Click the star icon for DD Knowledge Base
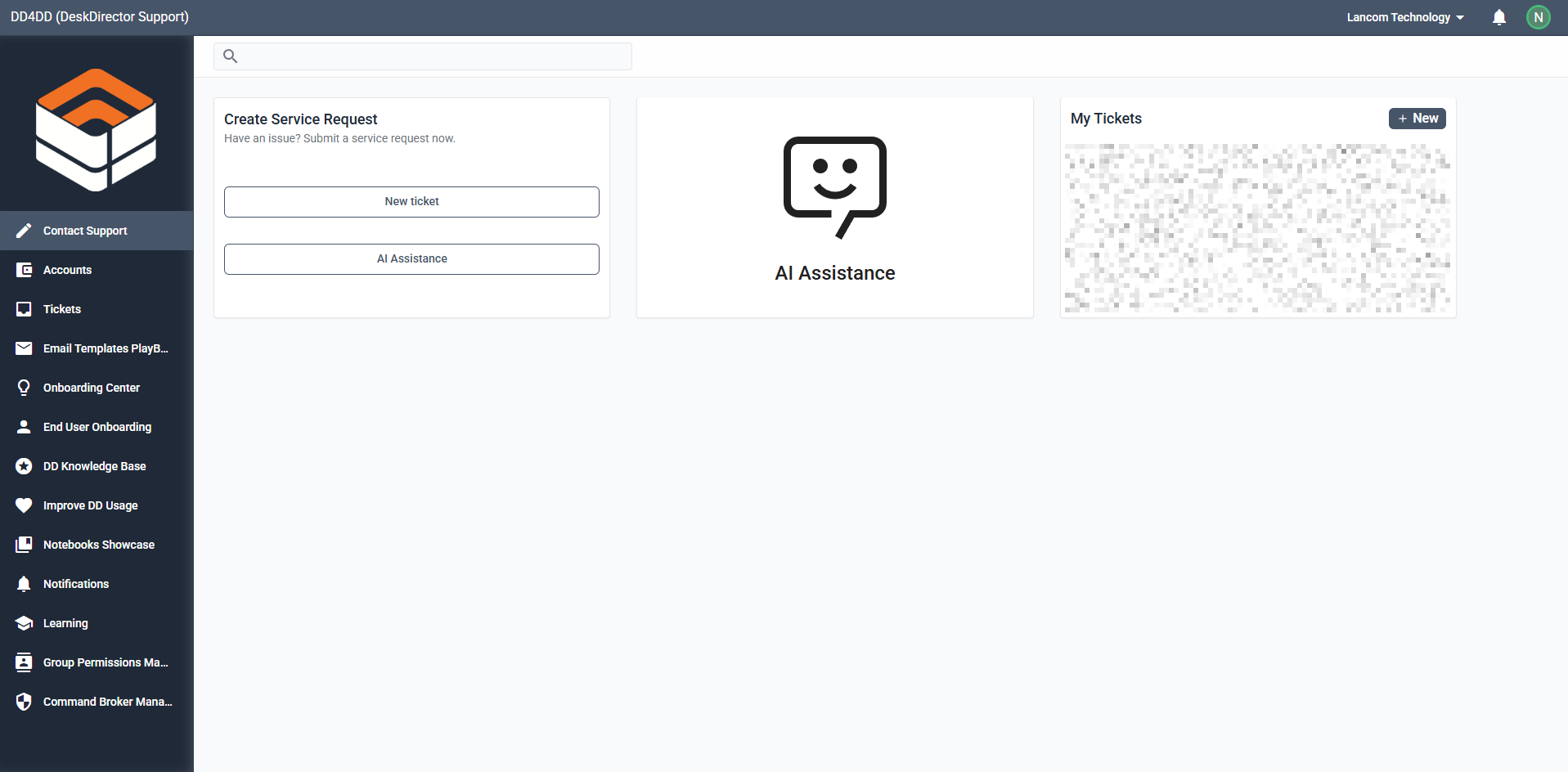Viewport: 1568px width, 772px height. pyautogui.click(x=24, y=466)
